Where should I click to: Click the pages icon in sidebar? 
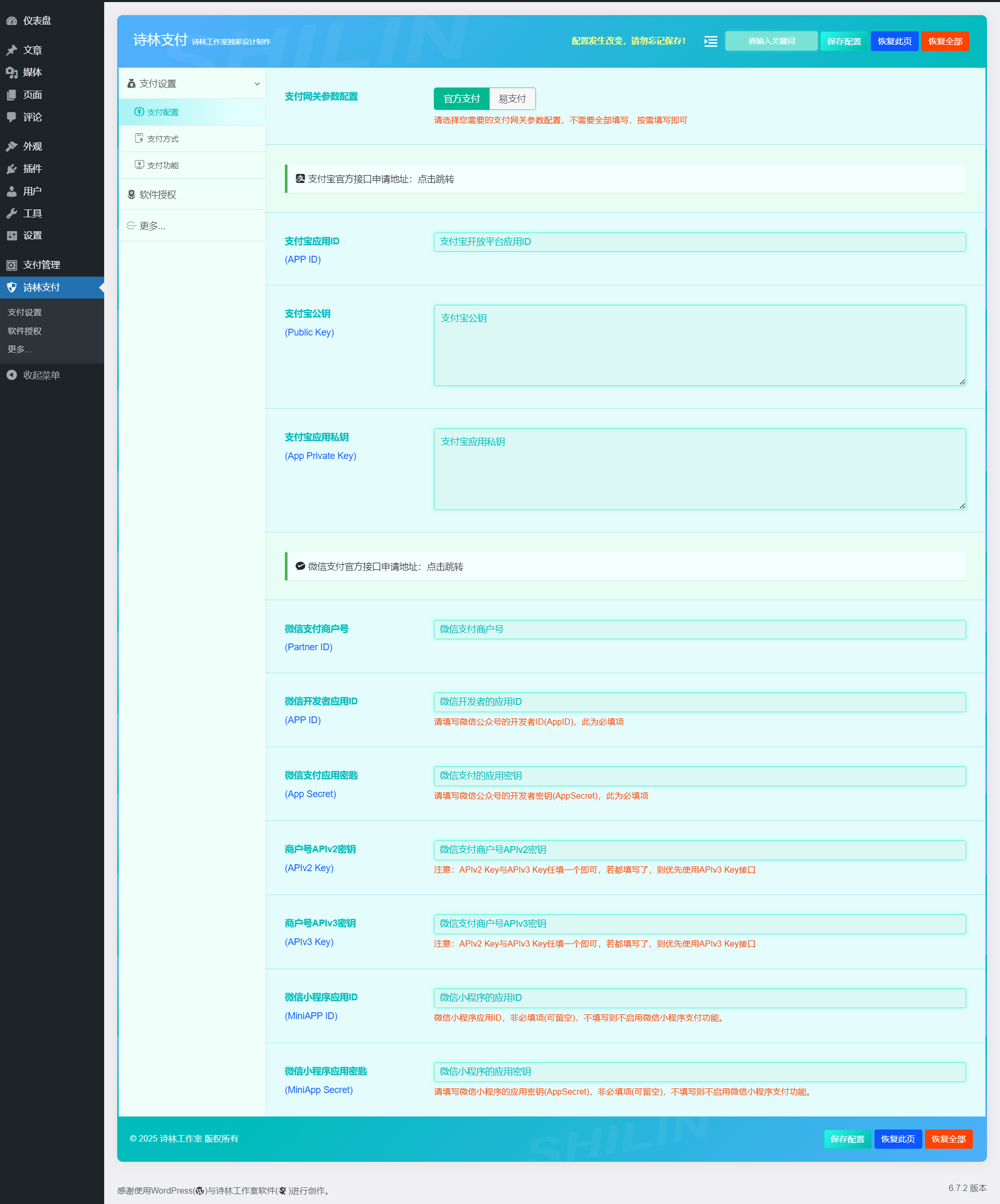pos(11,95)
